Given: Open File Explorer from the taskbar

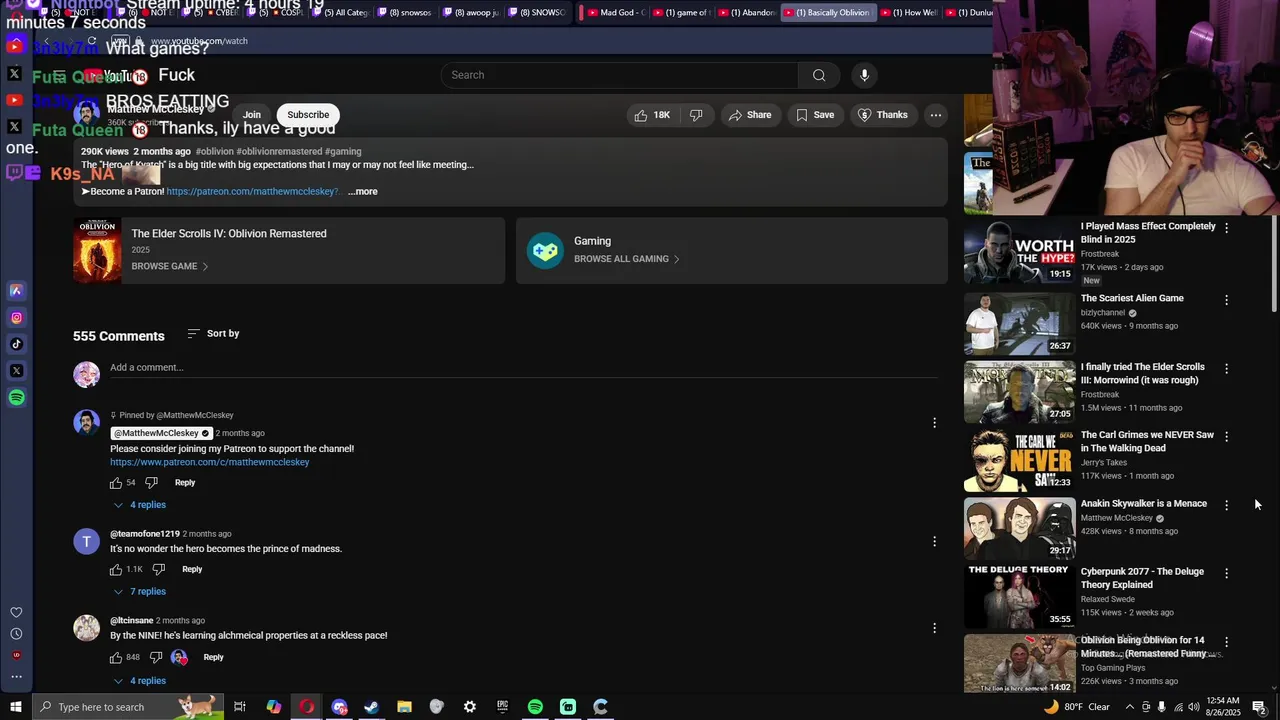Looking at the screenshot, I should point(404,707).
